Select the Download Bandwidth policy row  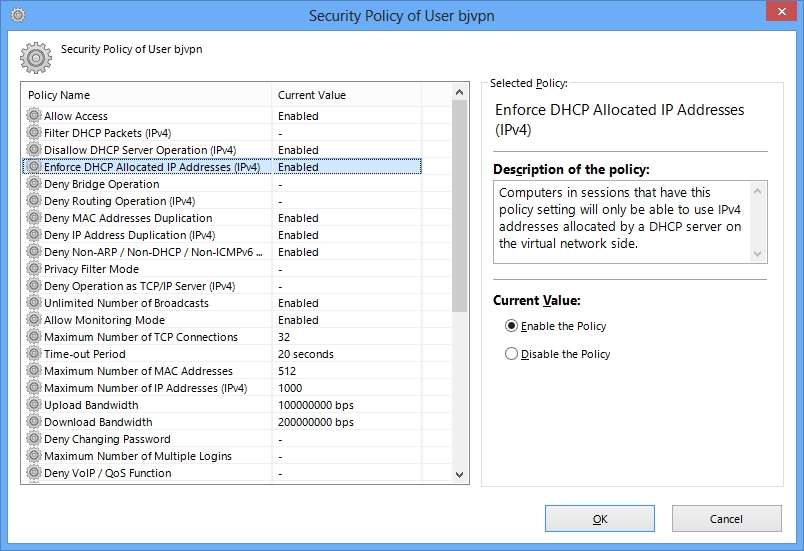pos(222,422)
